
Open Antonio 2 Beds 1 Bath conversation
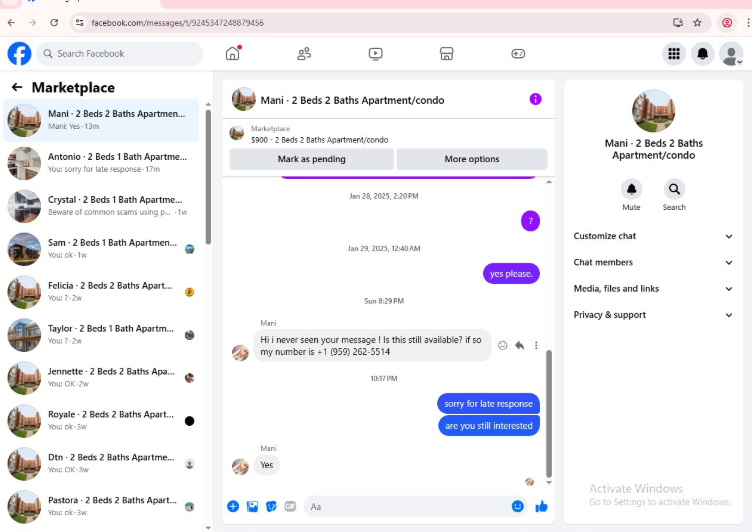[x=101, y=163]
